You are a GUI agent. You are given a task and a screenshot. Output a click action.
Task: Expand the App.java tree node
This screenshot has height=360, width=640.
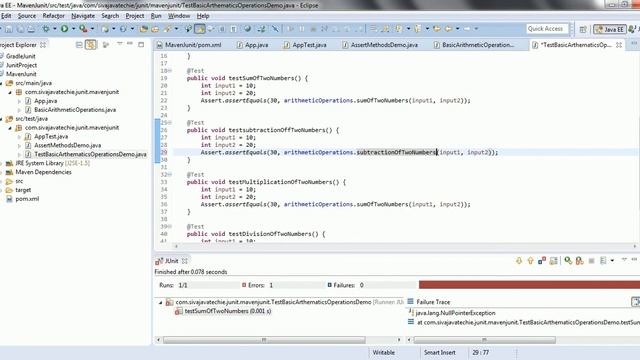(19, 101)
